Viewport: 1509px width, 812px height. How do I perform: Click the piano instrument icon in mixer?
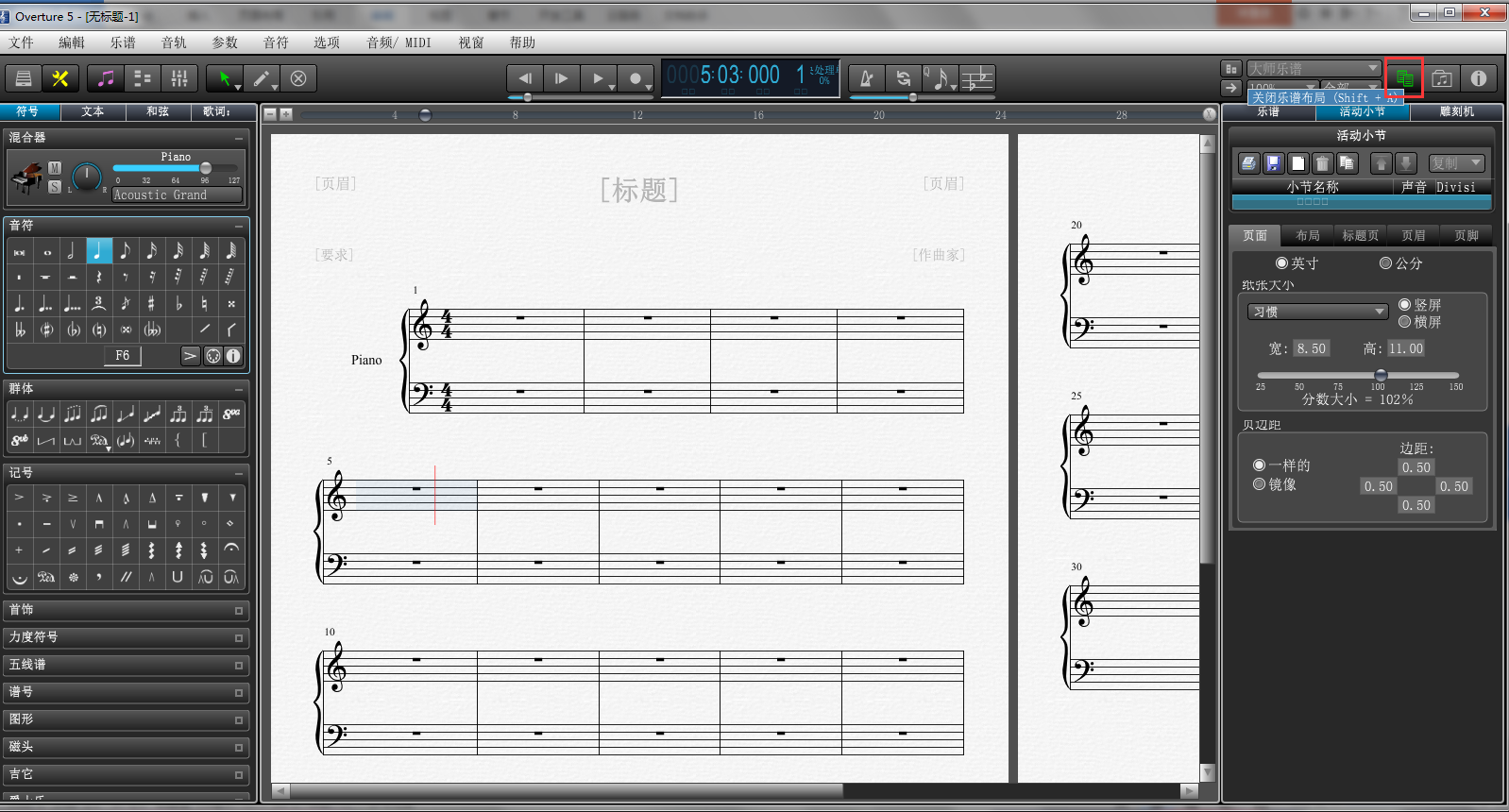(x=26, y=177)
